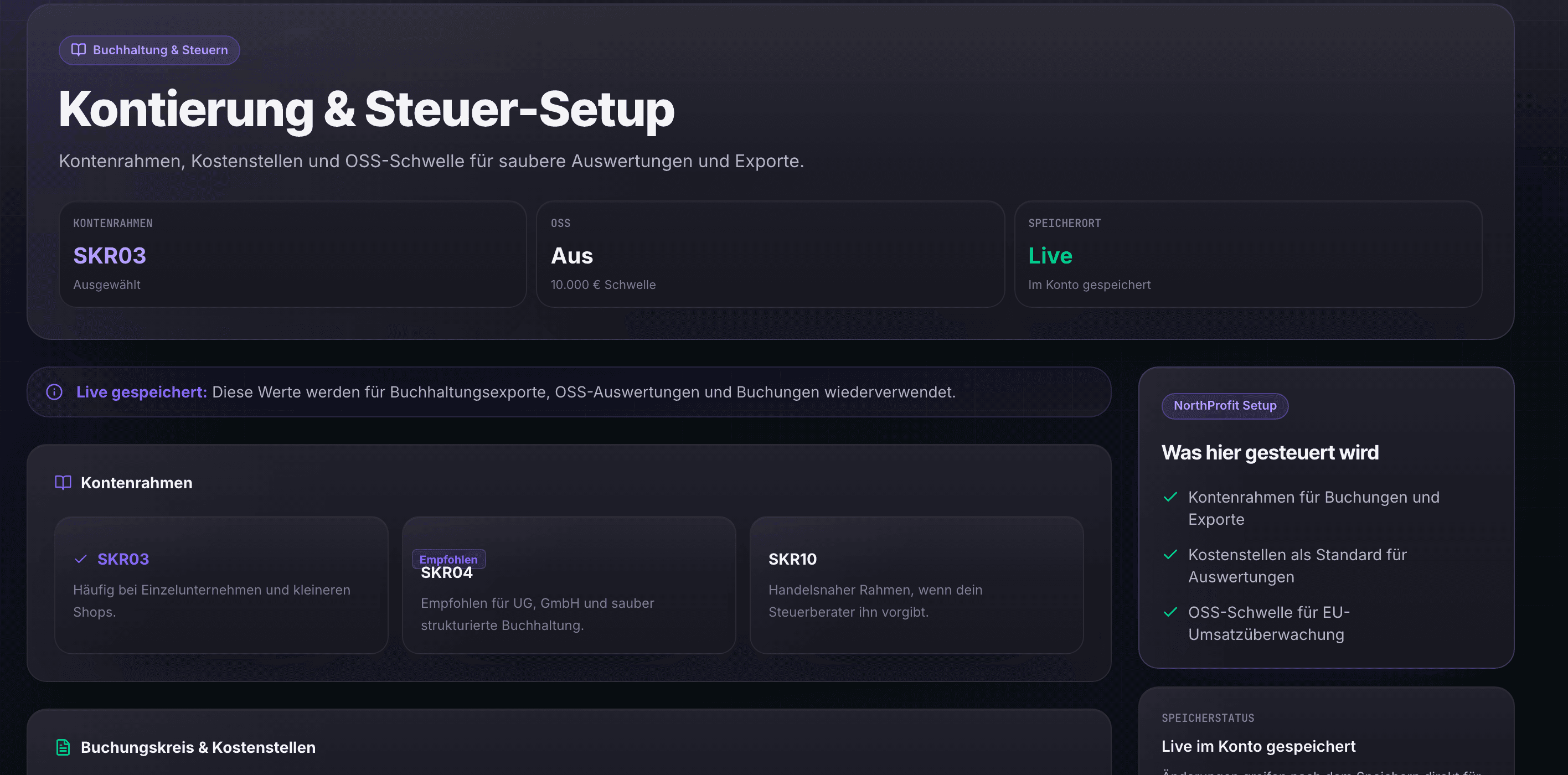Click 'Empfohlen für UG, GmbH' description text
The height and width of the screenshot is (775, 1568).
pyautogui.click(x=538, y=614)
